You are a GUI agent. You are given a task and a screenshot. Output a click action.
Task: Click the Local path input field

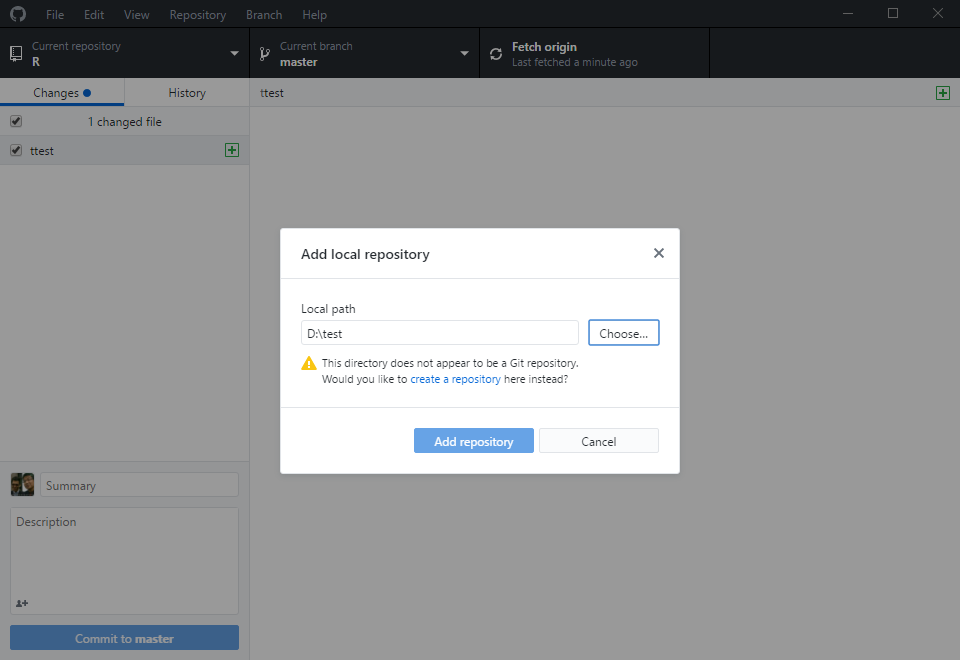click(x=439, y=333)
